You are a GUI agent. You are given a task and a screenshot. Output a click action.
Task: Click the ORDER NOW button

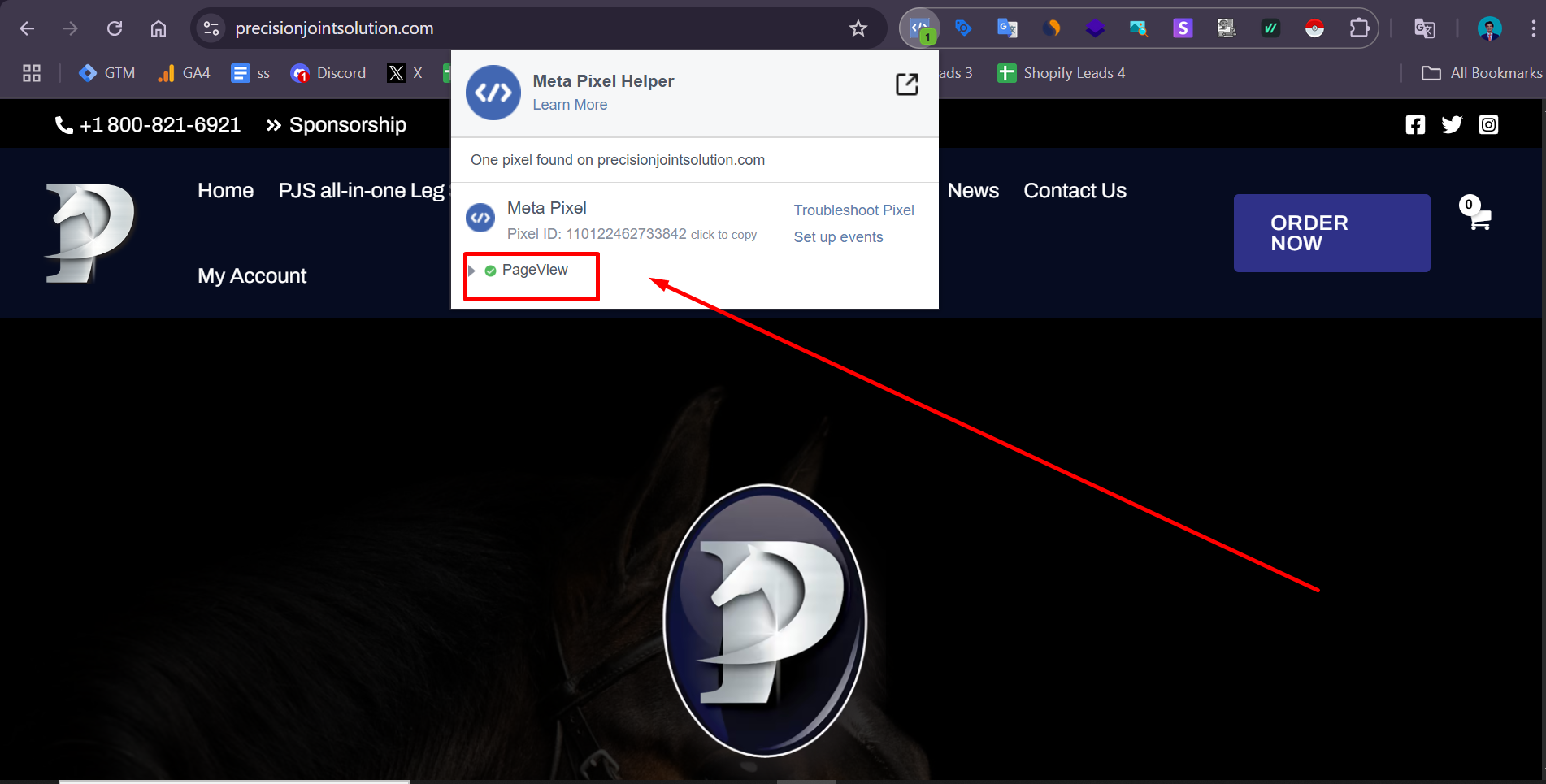click(1331, 233)
